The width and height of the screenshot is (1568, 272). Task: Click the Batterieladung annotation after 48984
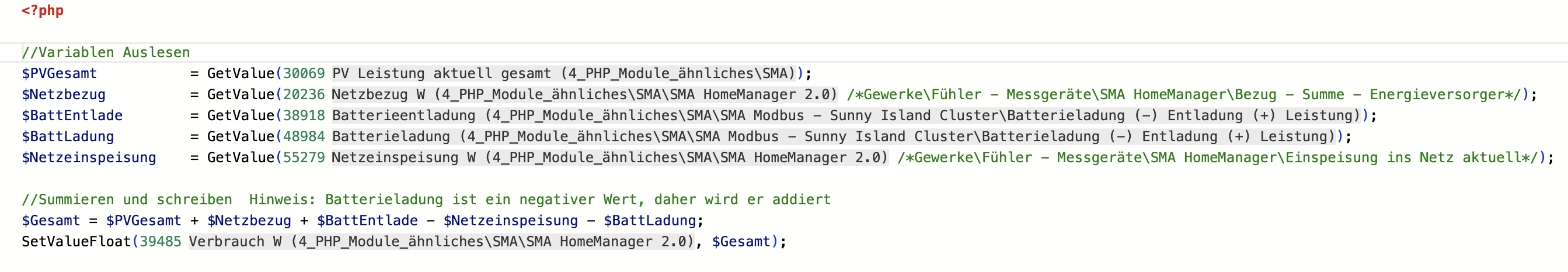833,137
